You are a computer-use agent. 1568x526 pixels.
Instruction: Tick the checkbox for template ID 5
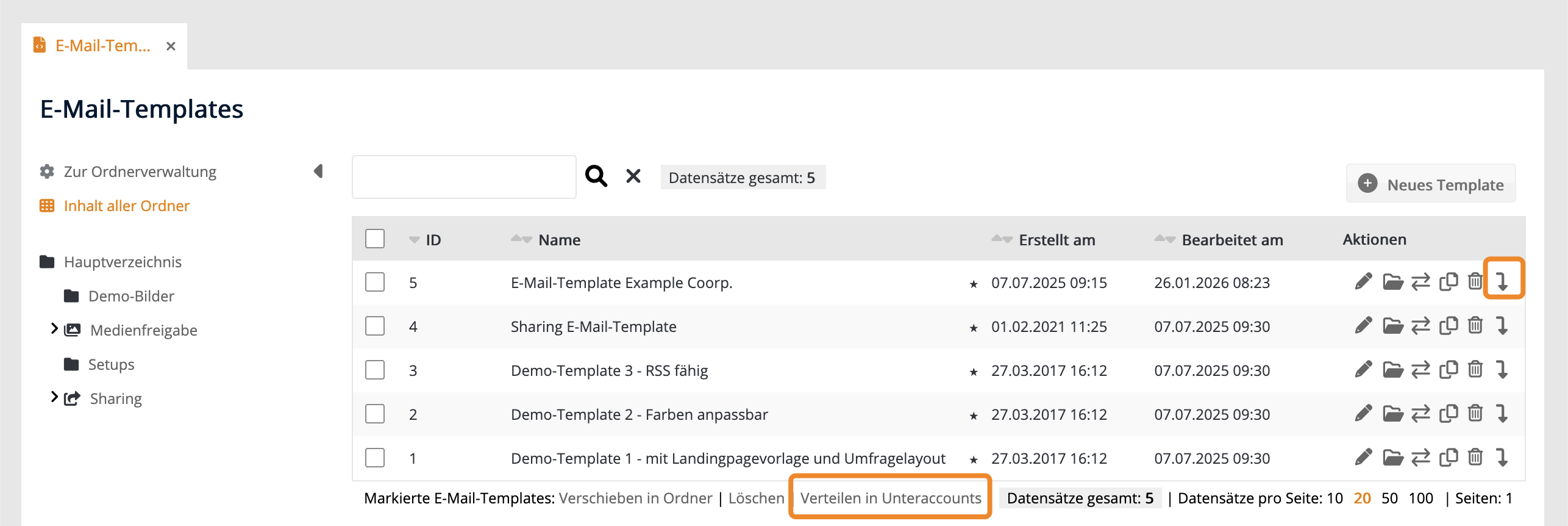point(375,282)
